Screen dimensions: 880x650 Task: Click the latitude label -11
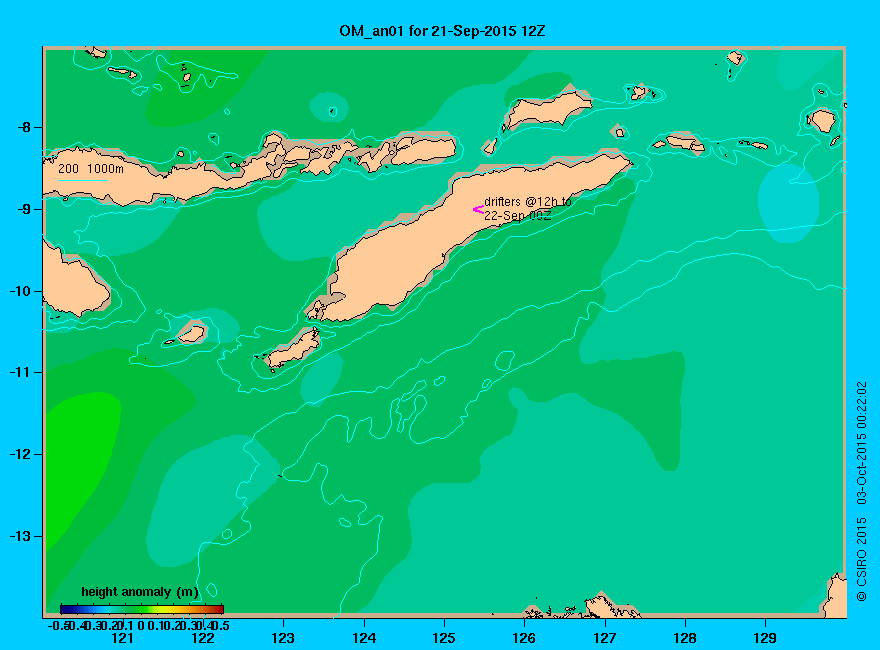pyautogui.click(x=20, y=372)
